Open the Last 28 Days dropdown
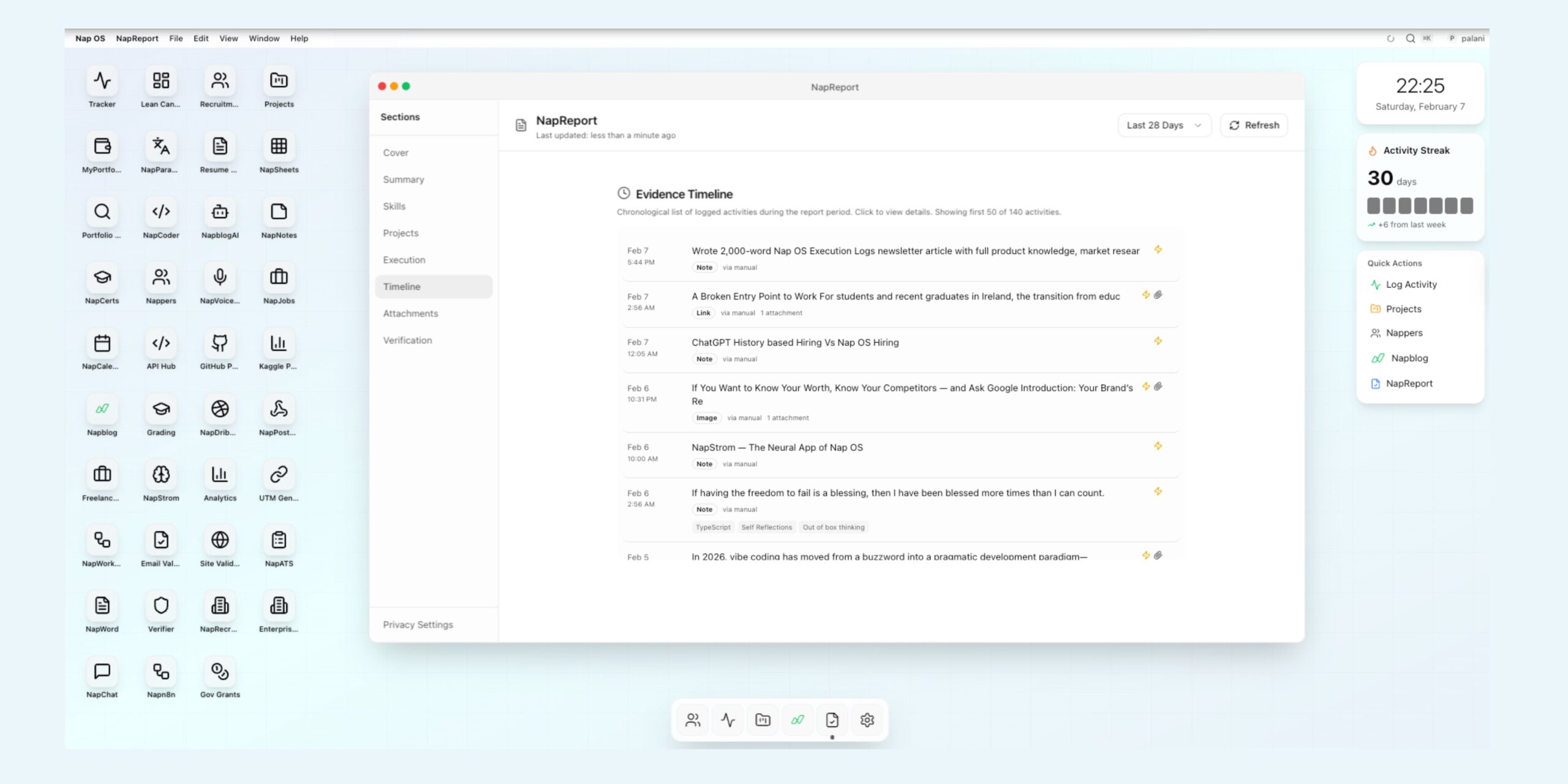 click(x=1163, y=125)
